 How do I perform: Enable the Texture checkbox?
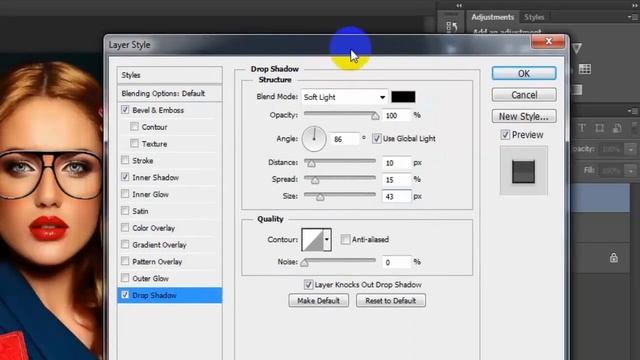pos(134,143)
